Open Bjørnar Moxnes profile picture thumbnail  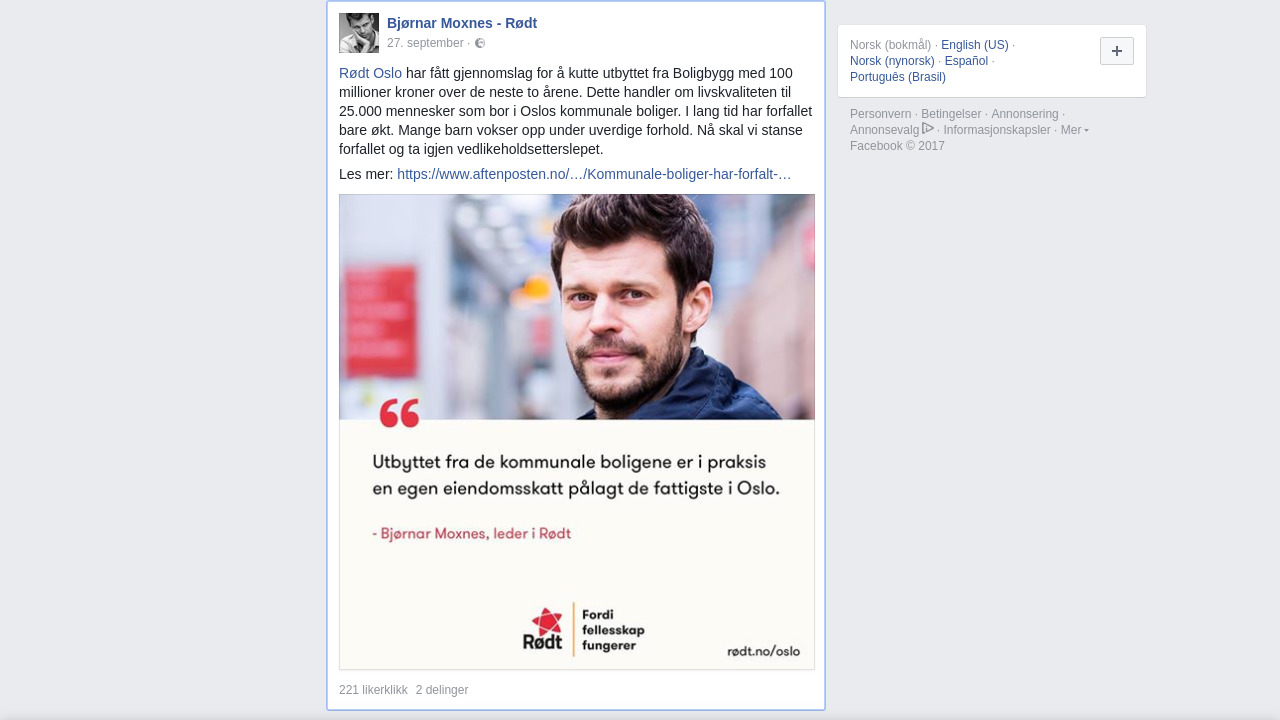pos(359,33)
